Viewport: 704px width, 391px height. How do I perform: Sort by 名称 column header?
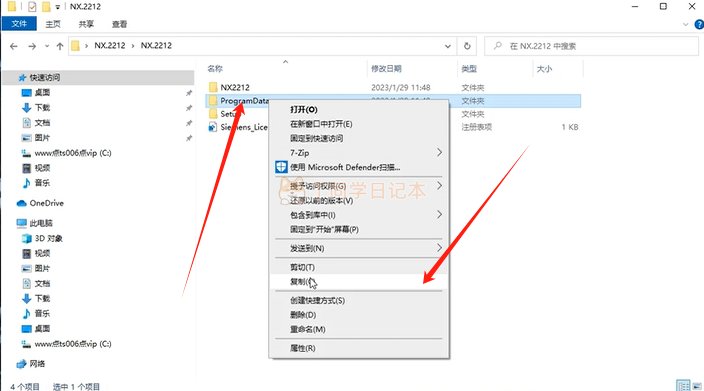(x=215, y=69)
